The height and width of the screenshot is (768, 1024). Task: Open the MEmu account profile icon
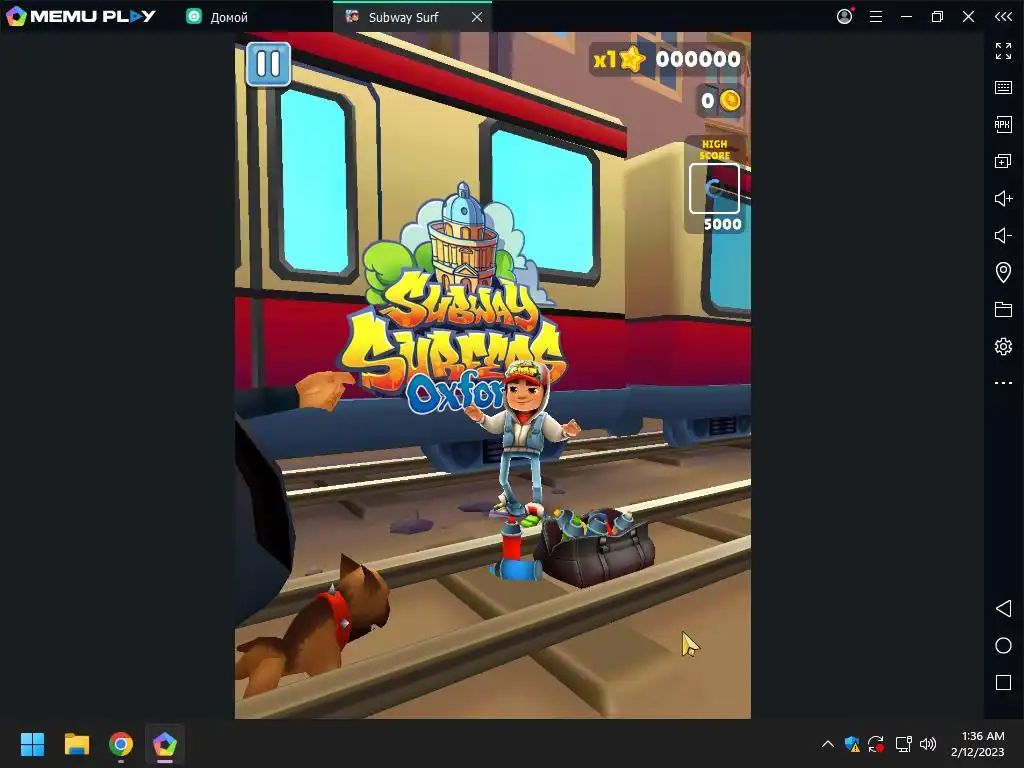[844, 16]
